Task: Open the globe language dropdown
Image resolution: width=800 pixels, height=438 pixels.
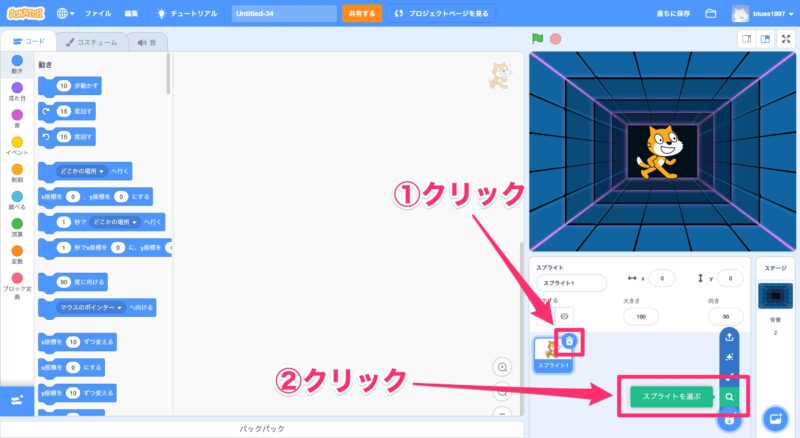Action: (66, 14)
